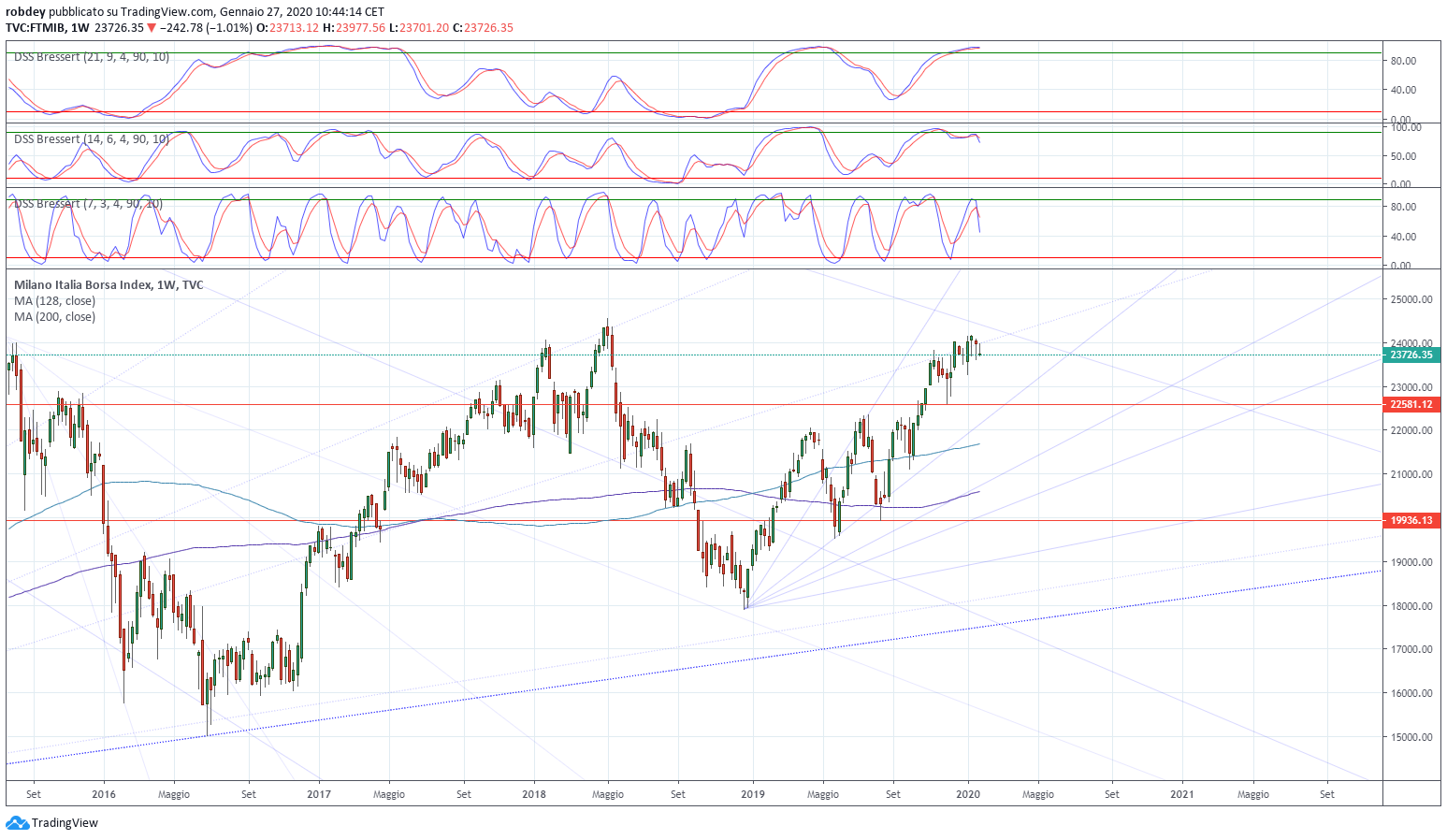Click the 2021 time axis label

1183,794
